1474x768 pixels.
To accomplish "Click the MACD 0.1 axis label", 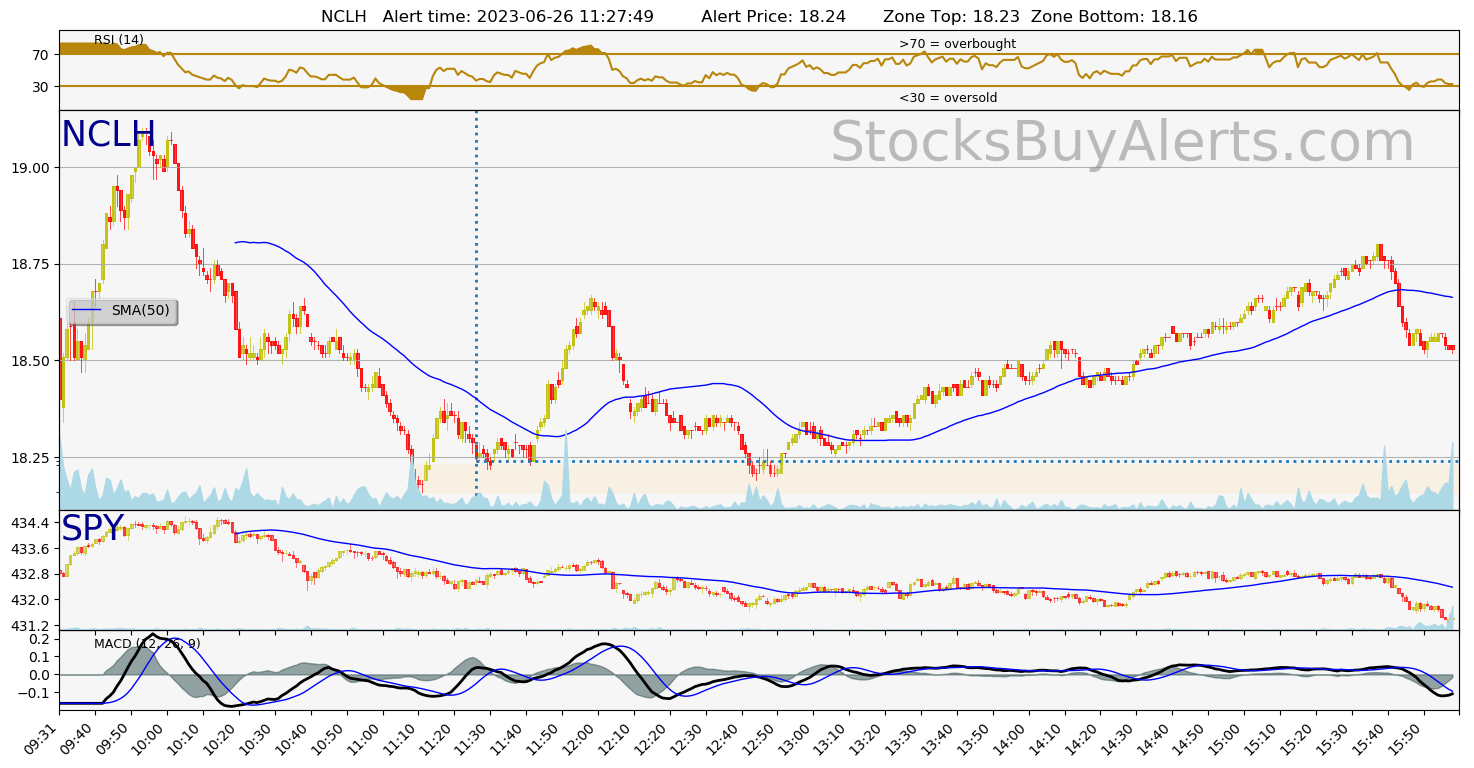I will [x=39, y=656].
